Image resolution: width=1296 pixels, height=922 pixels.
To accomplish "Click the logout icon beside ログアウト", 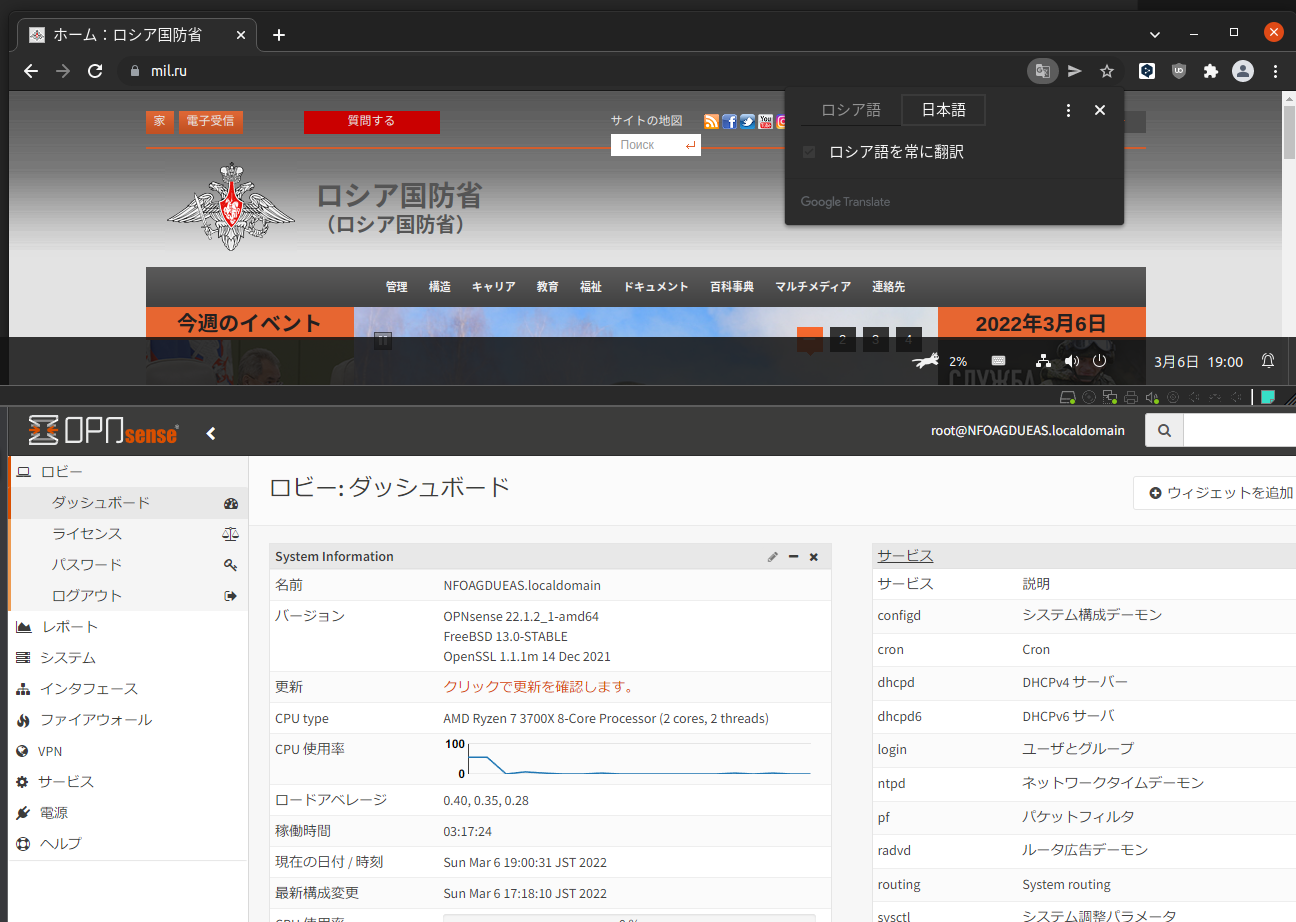I will pos(231,596).
